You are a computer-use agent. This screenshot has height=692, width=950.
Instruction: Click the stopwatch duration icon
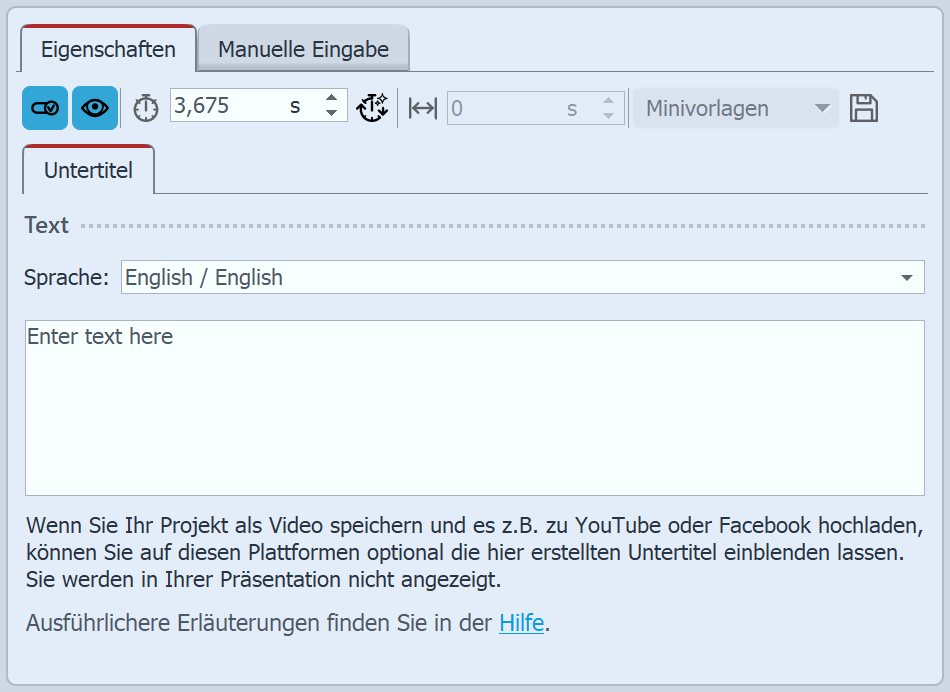click(144, 107)
